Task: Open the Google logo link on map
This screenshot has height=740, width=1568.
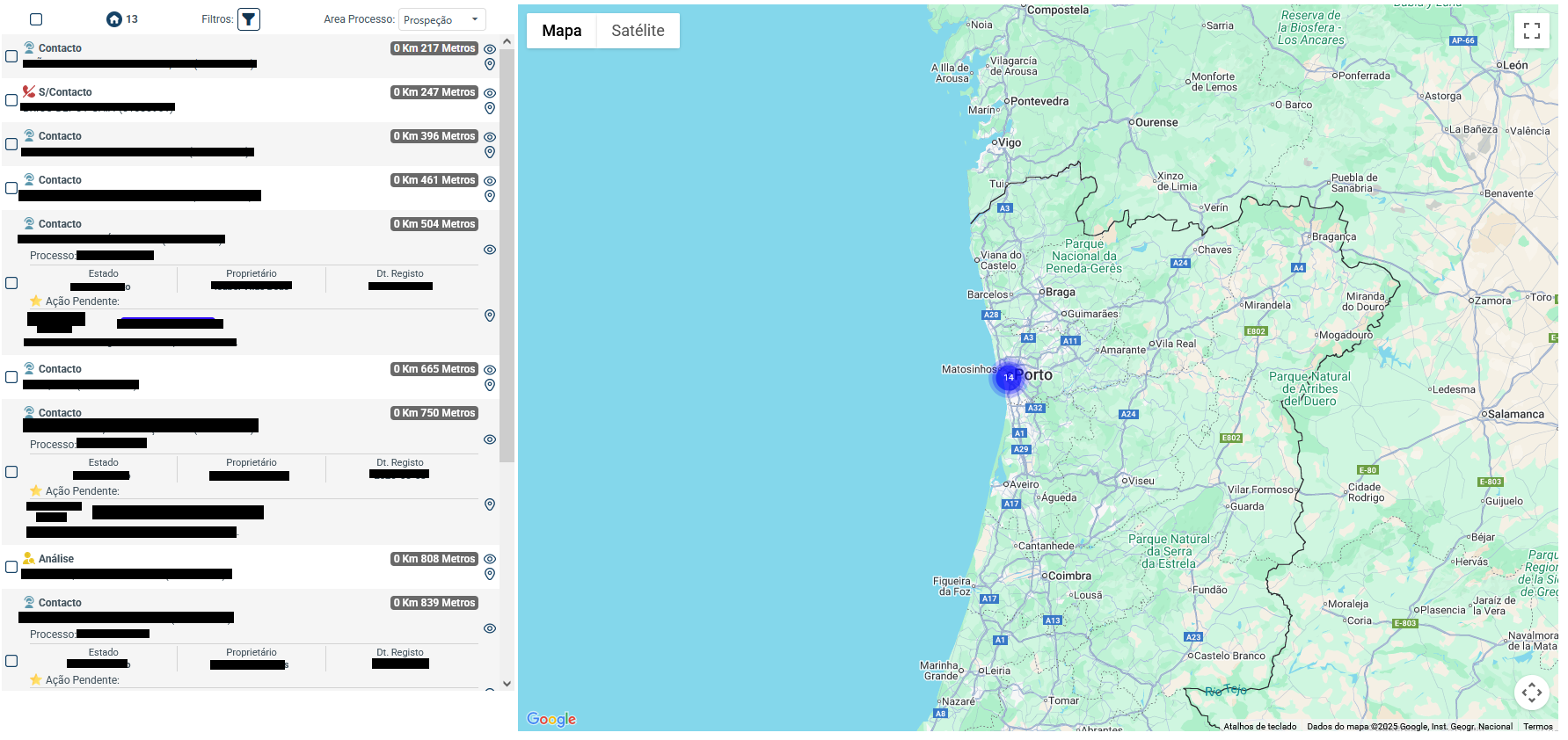Action: click(x=551, y=719)
